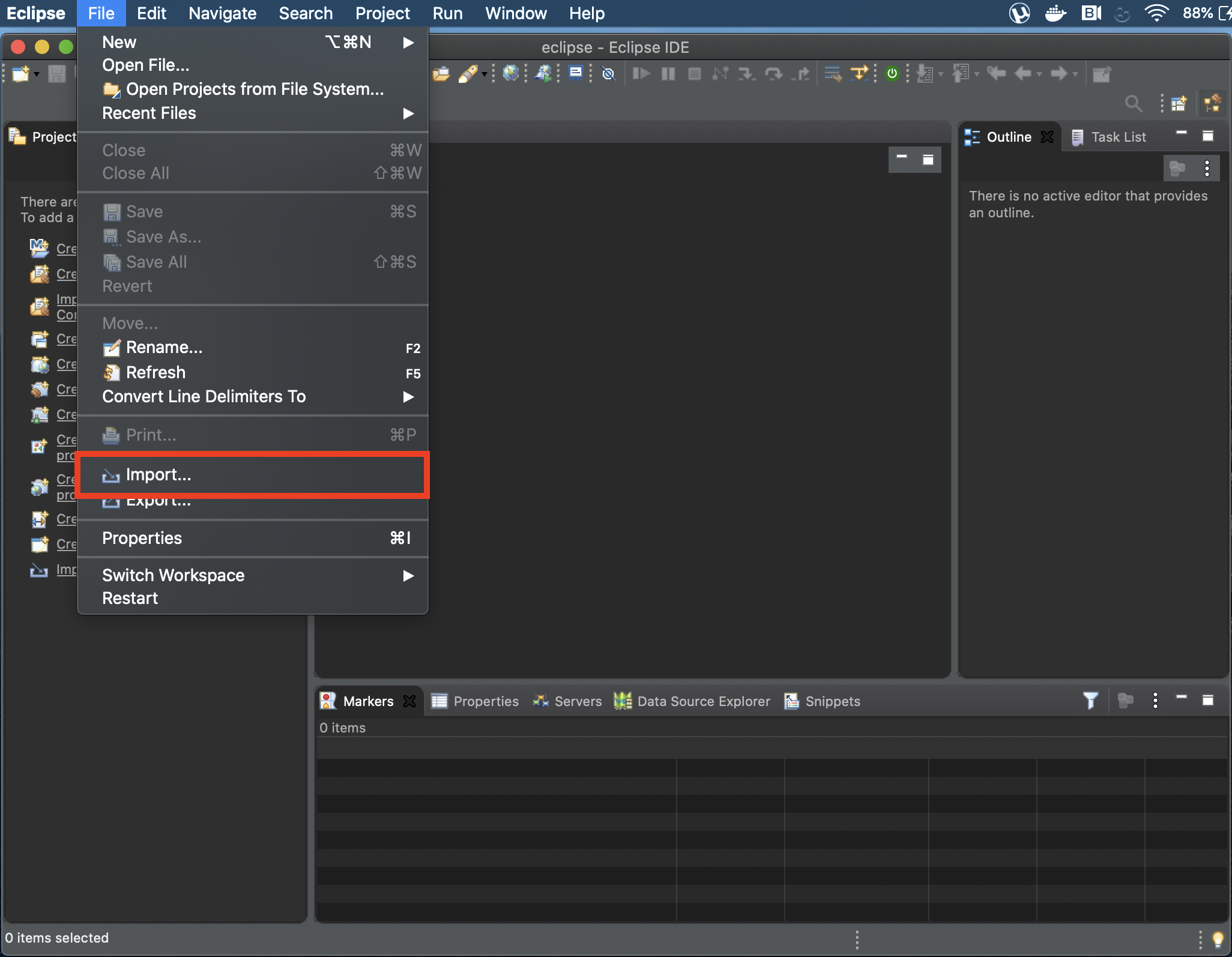The height and width of the screenshot is (957, 1232).
Task: Click the Markers filter funnel icon
Action: tap(1090, 700)
